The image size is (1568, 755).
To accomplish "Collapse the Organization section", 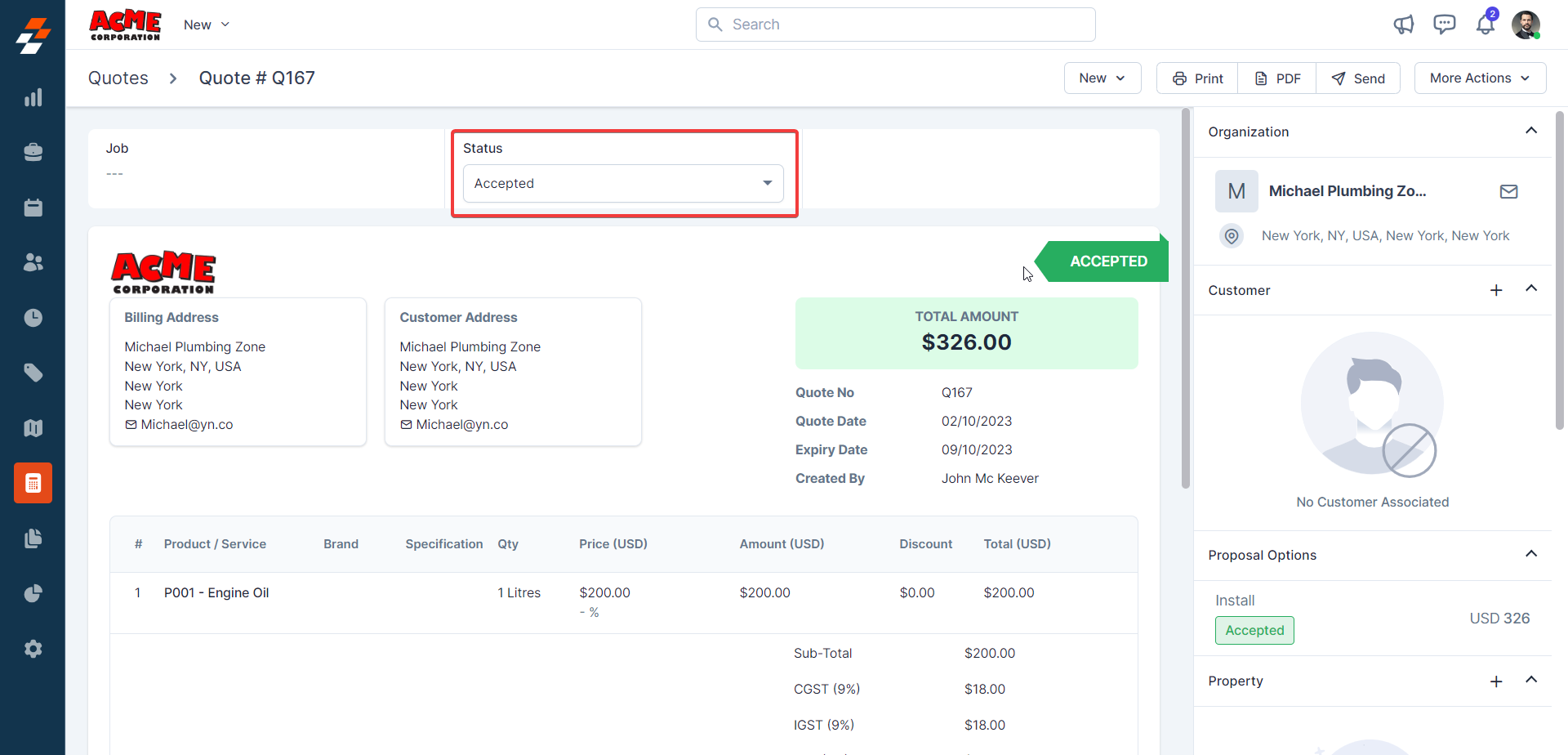I will tap(1530, 131).
